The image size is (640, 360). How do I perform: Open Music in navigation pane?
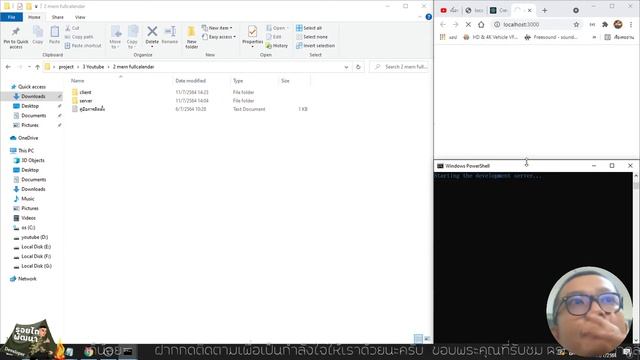[28, 199]
